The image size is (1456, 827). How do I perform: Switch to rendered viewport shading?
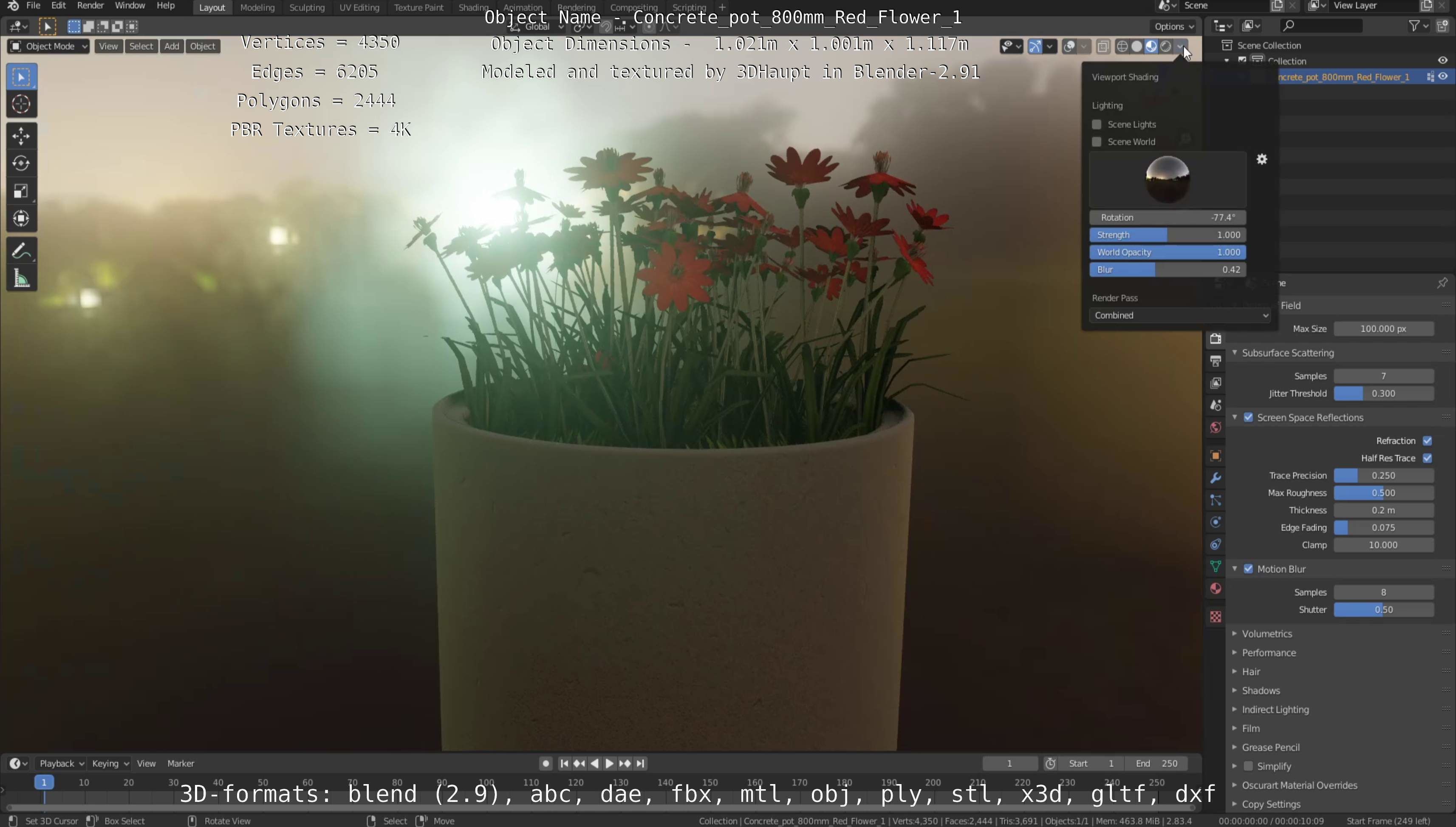coord(1165,47)
